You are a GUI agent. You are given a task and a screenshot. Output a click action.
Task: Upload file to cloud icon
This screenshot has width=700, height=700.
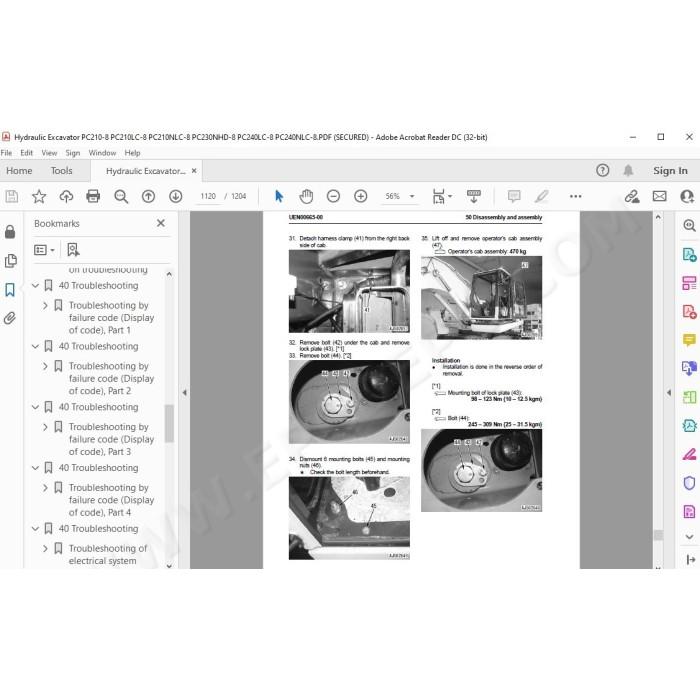pos(66,196)
